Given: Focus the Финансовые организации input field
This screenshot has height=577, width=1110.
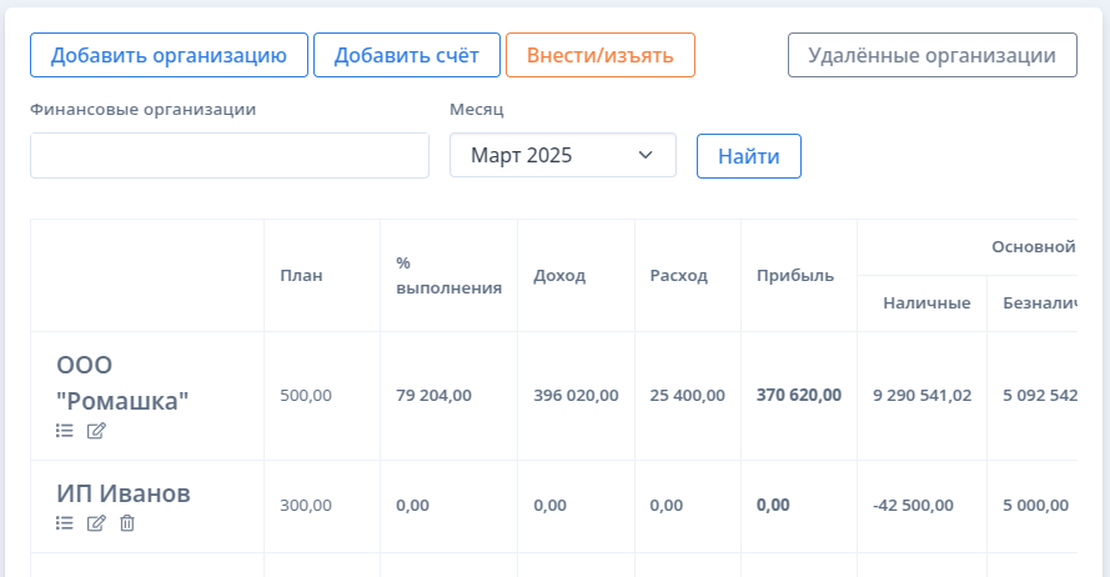Looking at the screenshot, I should [230, 155].
